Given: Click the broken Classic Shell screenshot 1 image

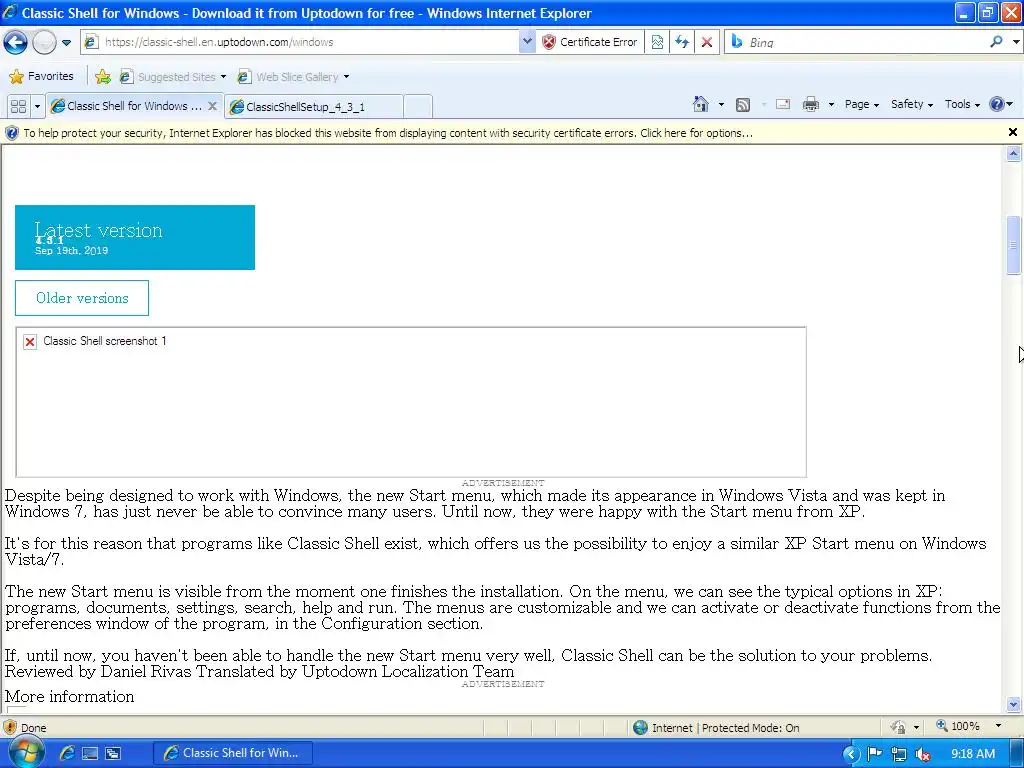Looking at the screenshot, I should 411,402.
